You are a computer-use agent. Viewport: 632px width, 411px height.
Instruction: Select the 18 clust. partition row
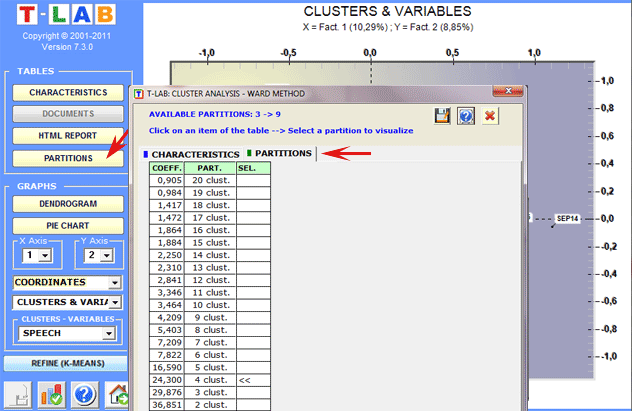pyautogui.click(x=210, y=206)
